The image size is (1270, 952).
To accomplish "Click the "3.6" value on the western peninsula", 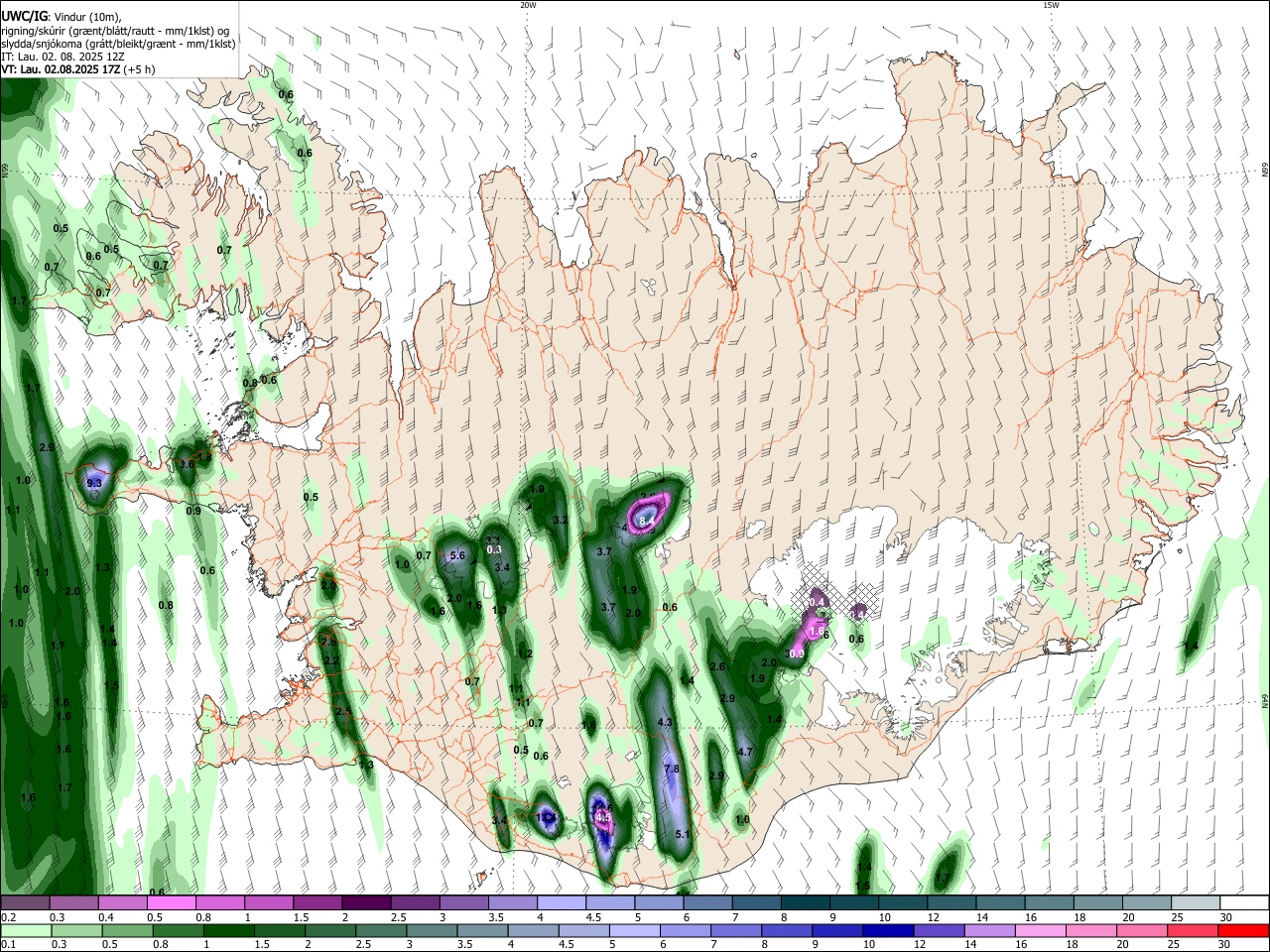I will (186, 464).
